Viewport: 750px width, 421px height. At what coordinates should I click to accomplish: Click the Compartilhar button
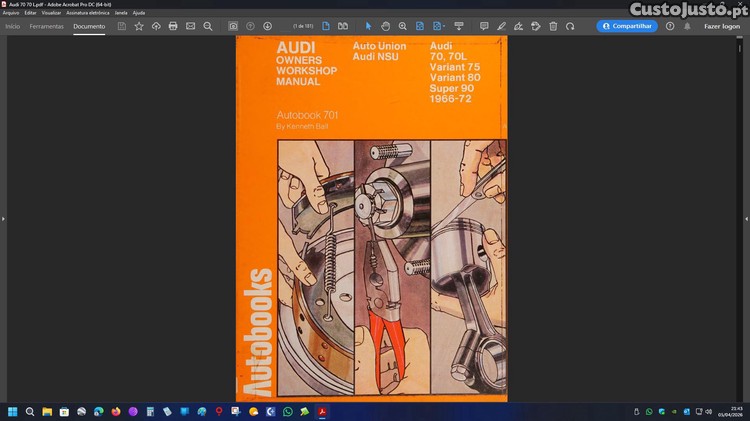pyautogui.click(x=627, y=26)
